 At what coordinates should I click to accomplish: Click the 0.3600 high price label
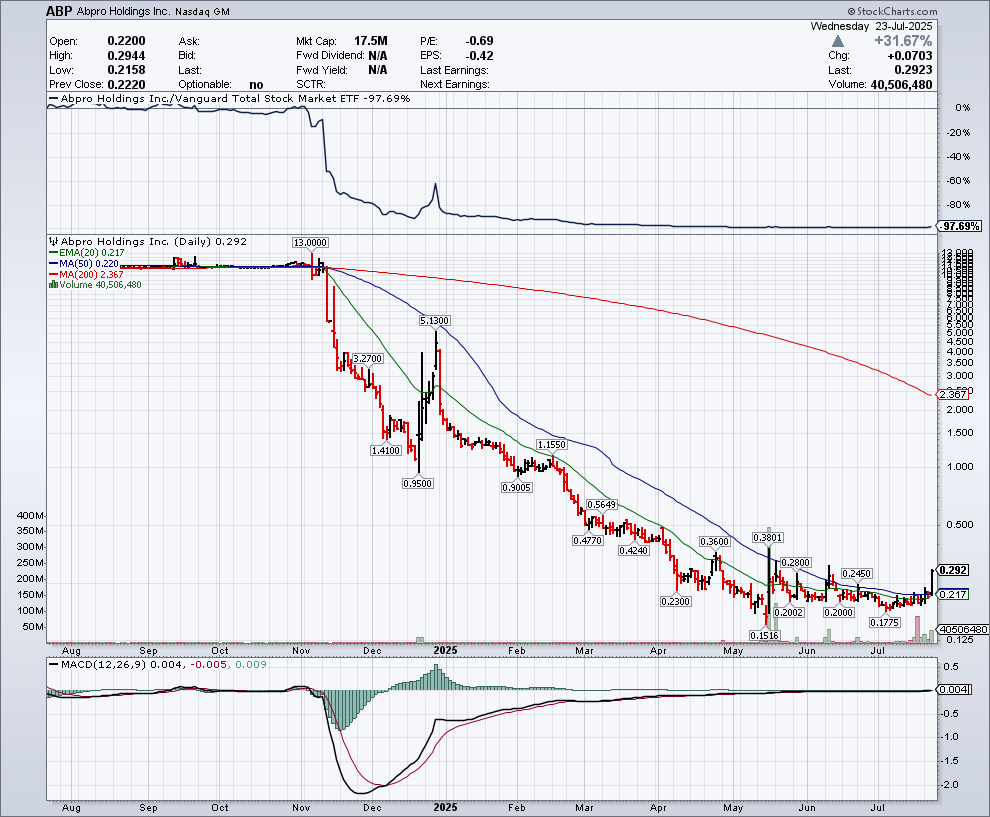tap(715, 542)
